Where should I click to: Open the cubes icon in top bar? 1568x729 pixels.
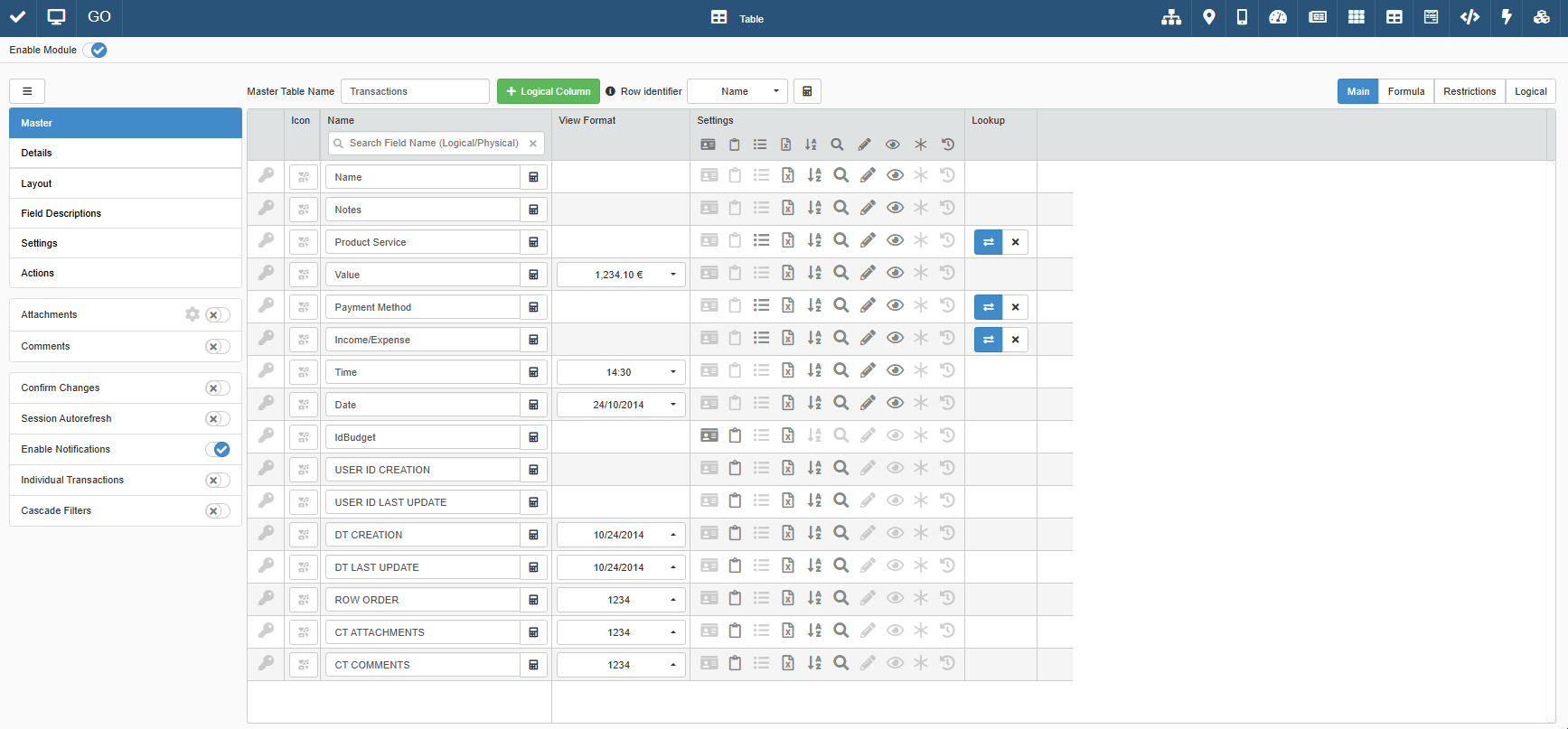click(x=1542, y=17)
